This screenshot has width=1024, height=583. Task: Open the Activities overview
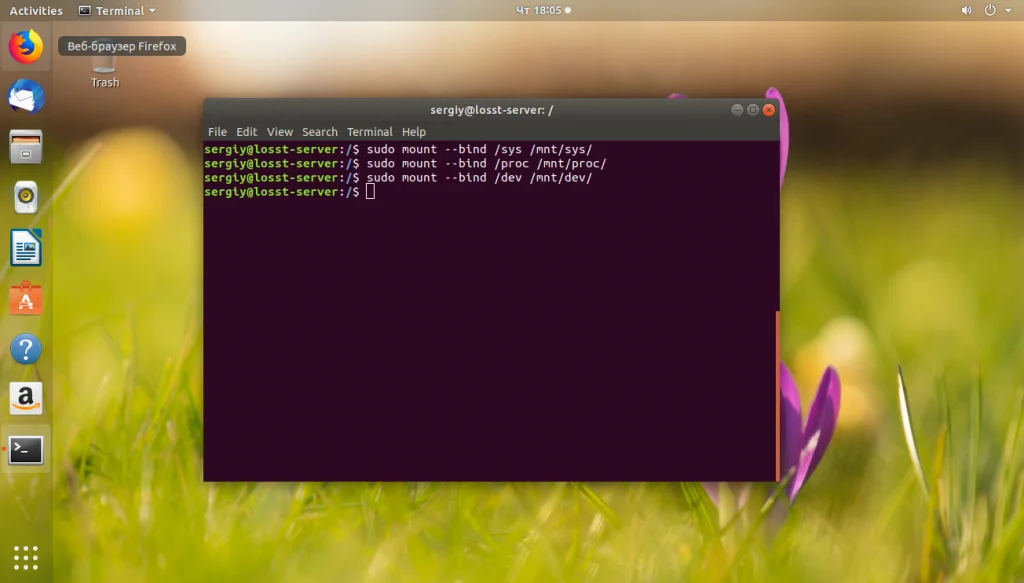click(36, 10)
